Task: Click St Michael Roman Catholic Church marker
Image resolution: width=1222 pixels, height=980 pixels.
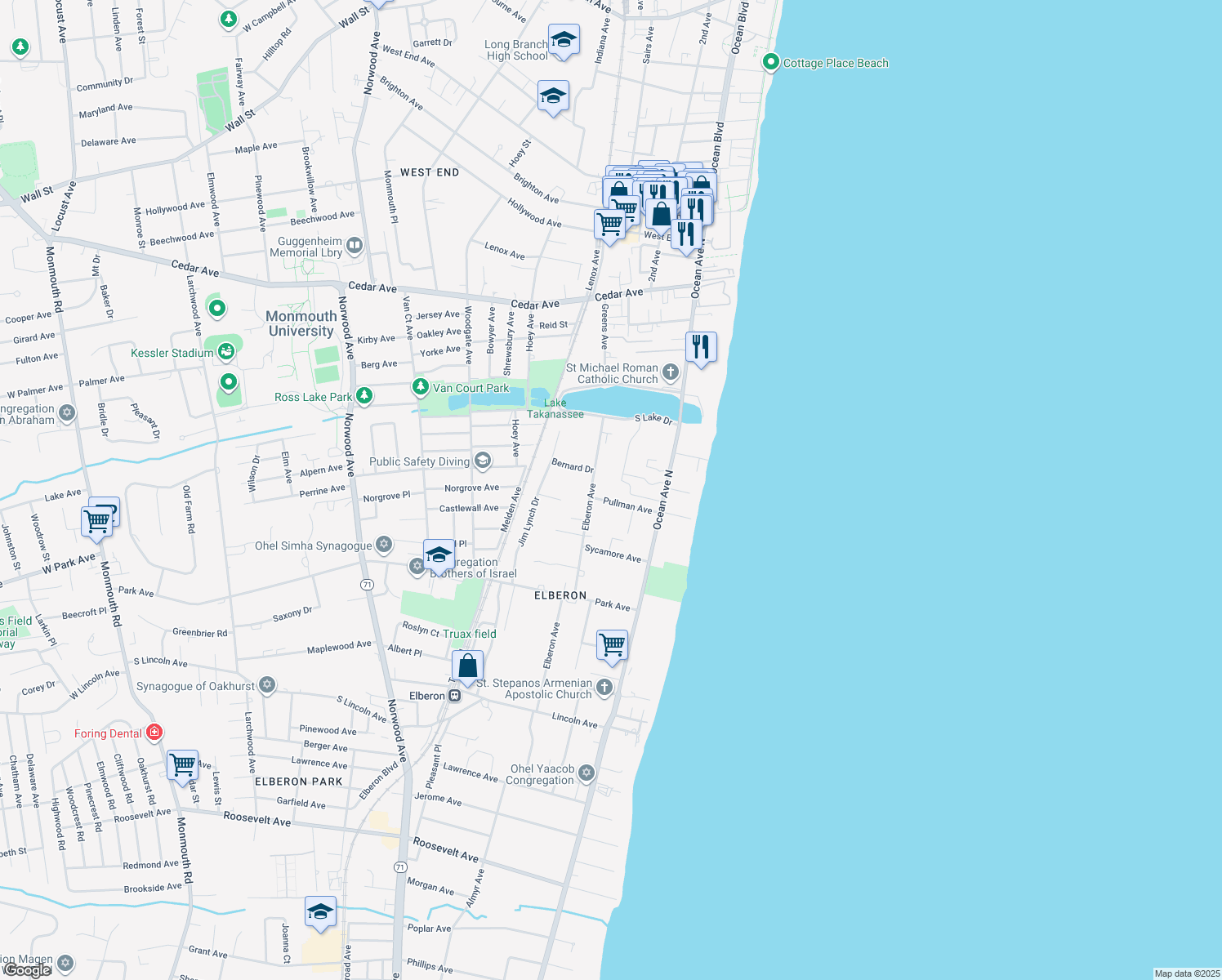Action: (x=669, y=372)
